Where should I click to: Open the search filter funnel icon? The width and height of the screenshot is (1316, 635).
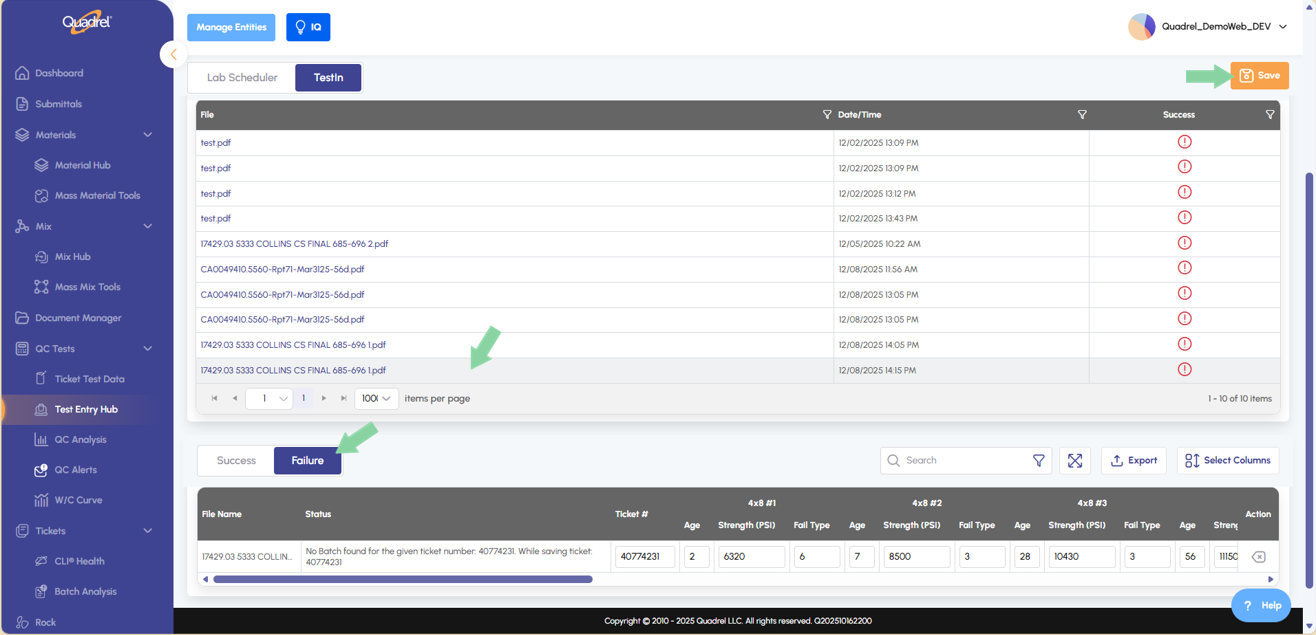pyautogui.click(x=1038, y=461)
